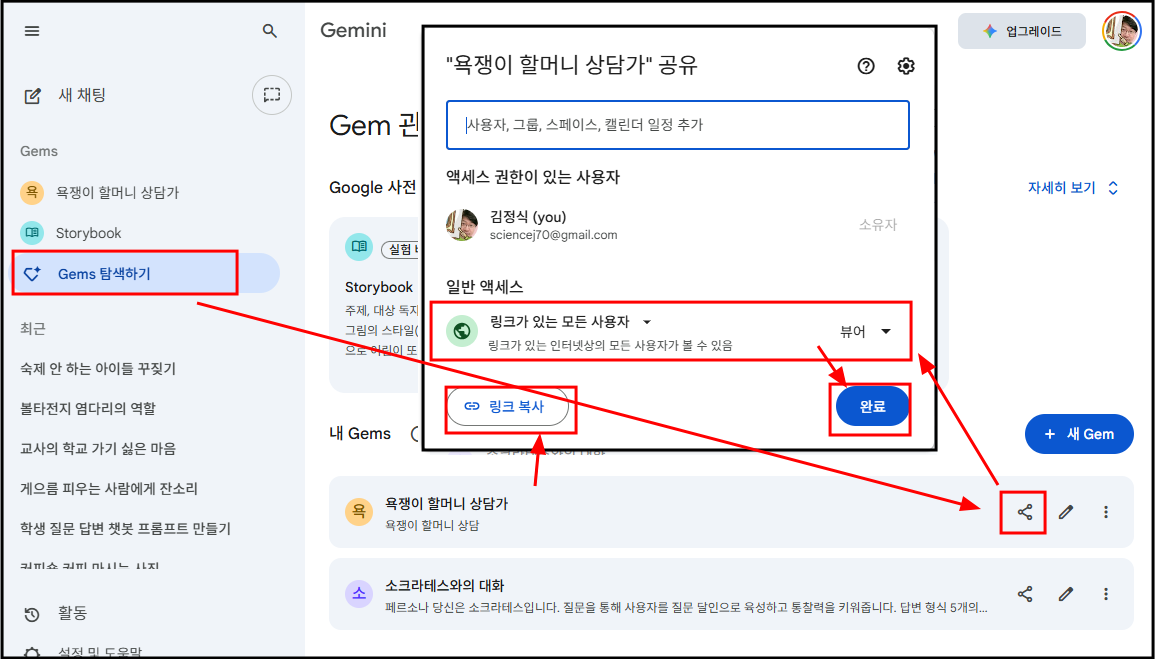Image resolution: width=1156 pixels, height=659 pixels.
Task: Open recent chat 교사의 학교 가기 싫은 마음
Action: pyautogui.click(x=97, y=448)
